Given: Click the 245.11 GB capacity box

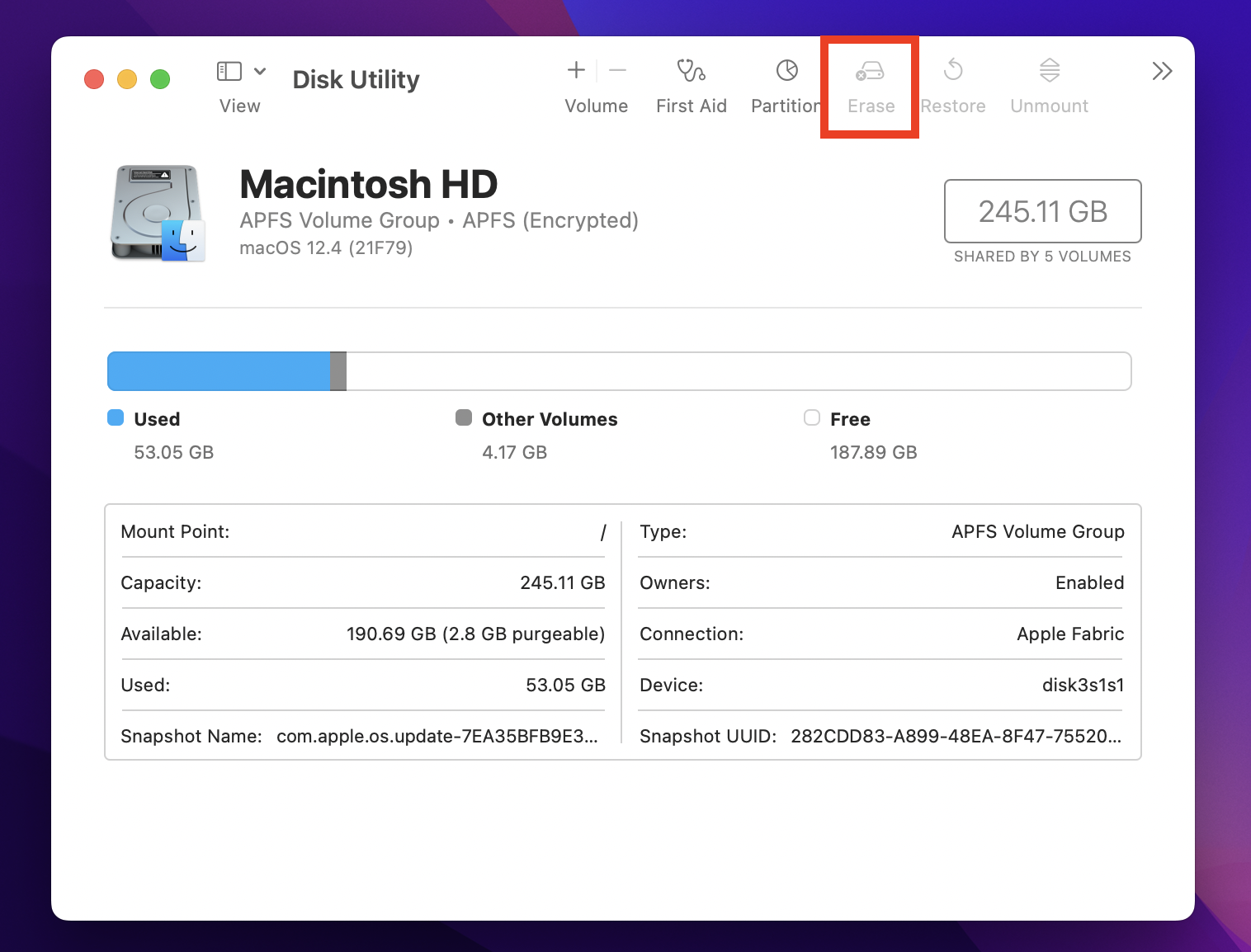Looking at the screenshot, I should coord(1042,211).
